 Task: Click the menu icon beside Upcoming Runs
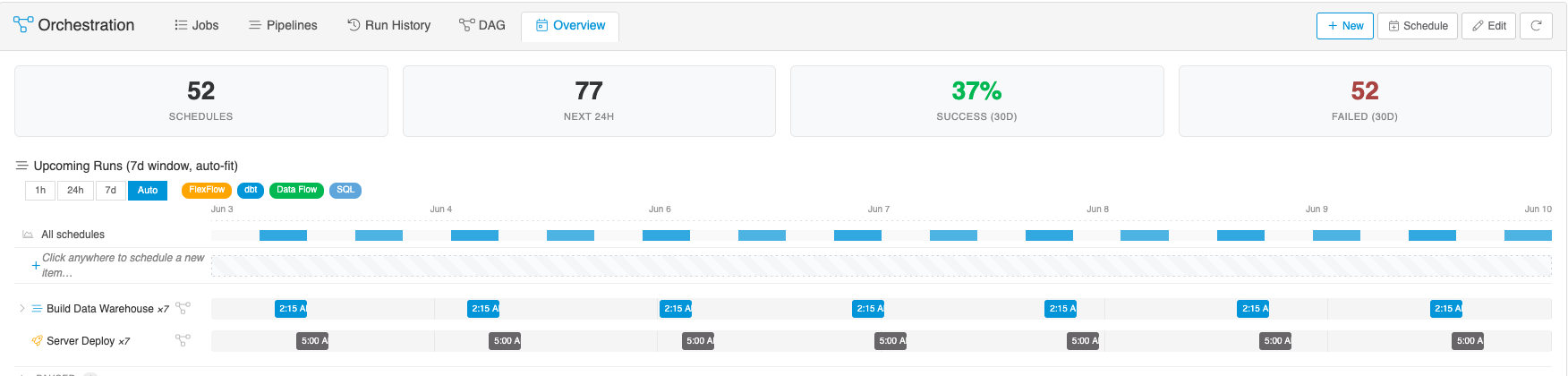[21, 166]
